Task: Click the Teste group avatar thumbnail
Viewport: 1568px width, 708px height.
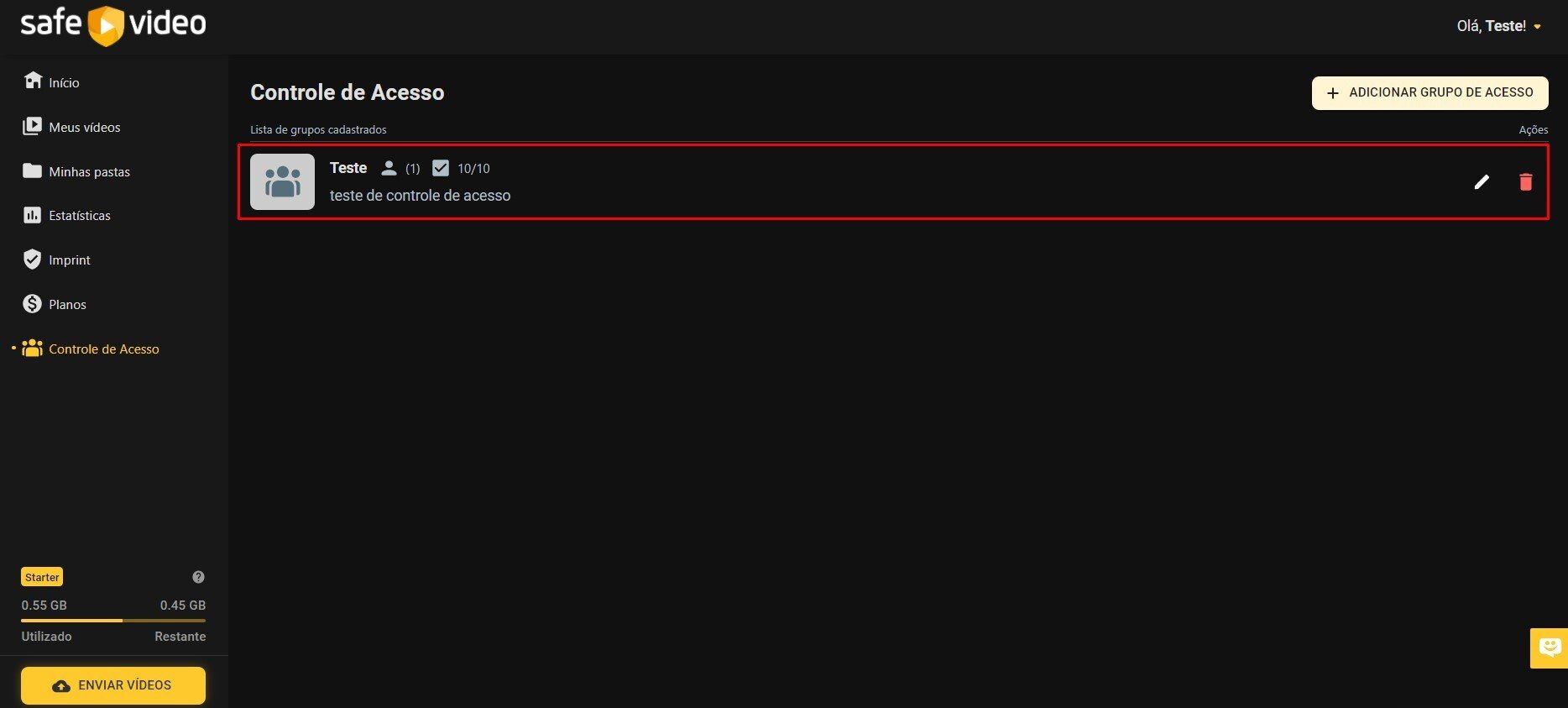Action: point(282,181)
